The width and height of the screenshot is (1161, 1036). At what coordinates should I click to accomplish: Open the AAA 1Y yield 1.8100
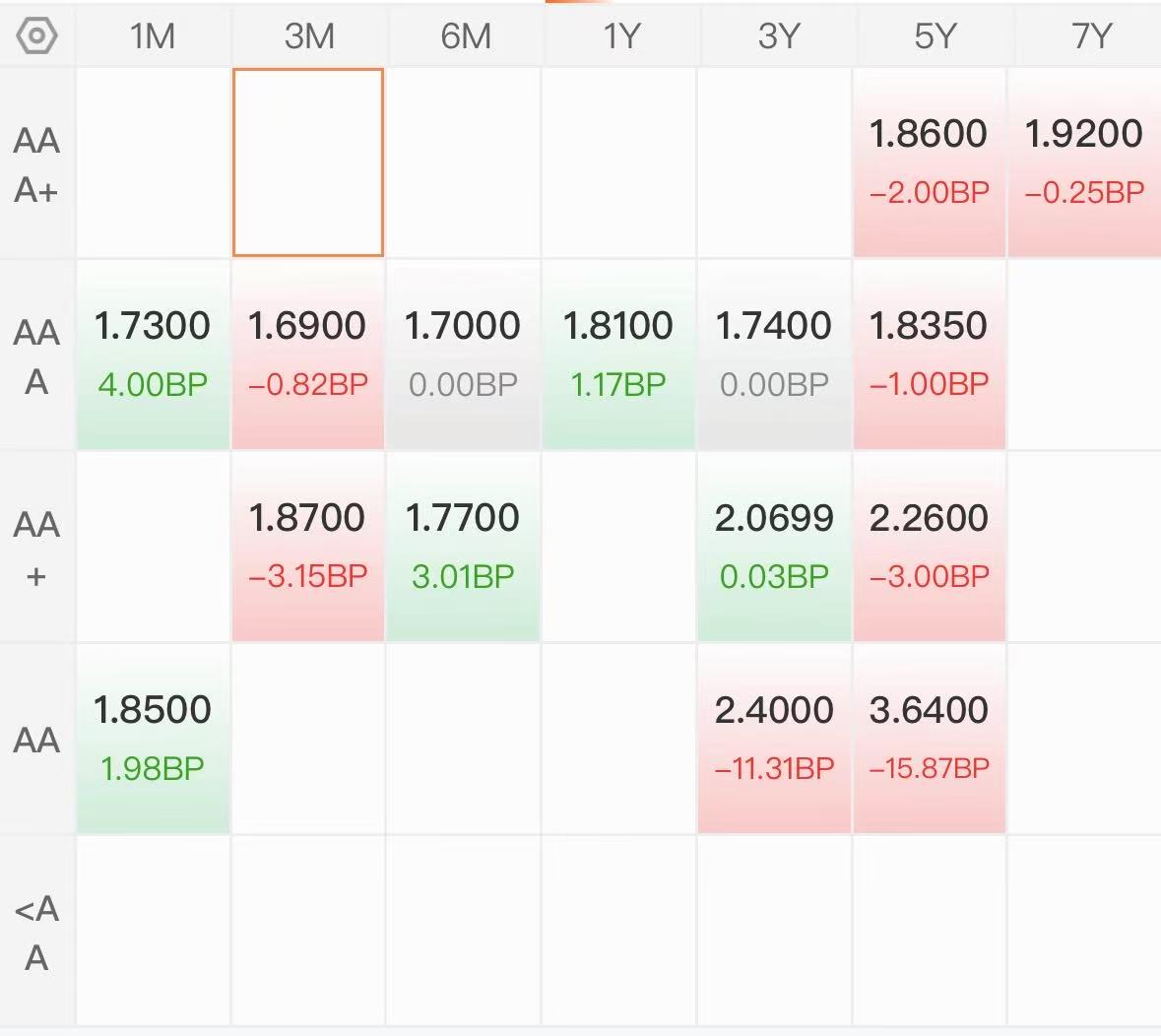coord(618,355)
